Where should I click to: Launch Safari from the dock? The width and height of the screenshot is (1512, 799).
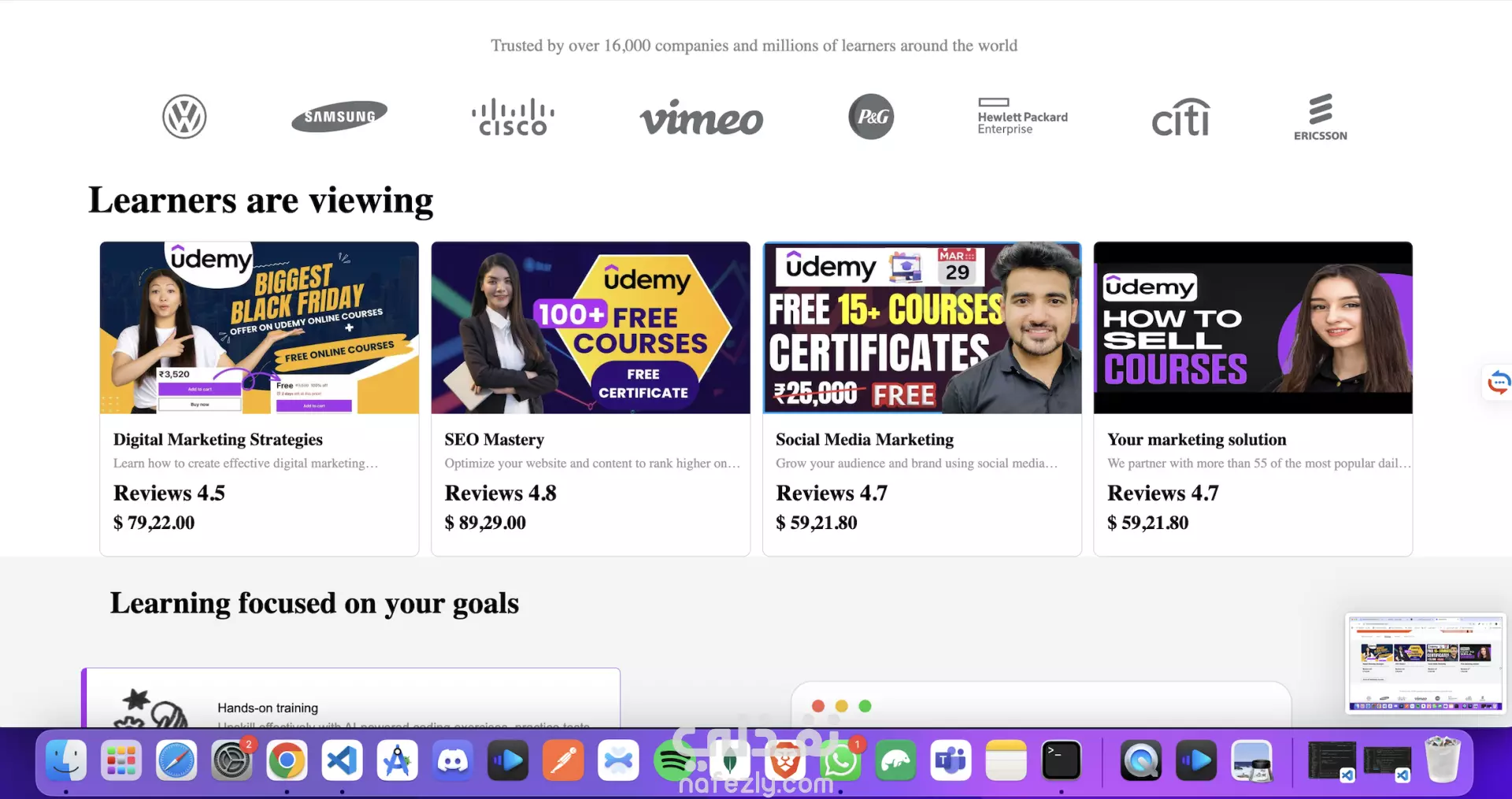click(x=176, y=761)
